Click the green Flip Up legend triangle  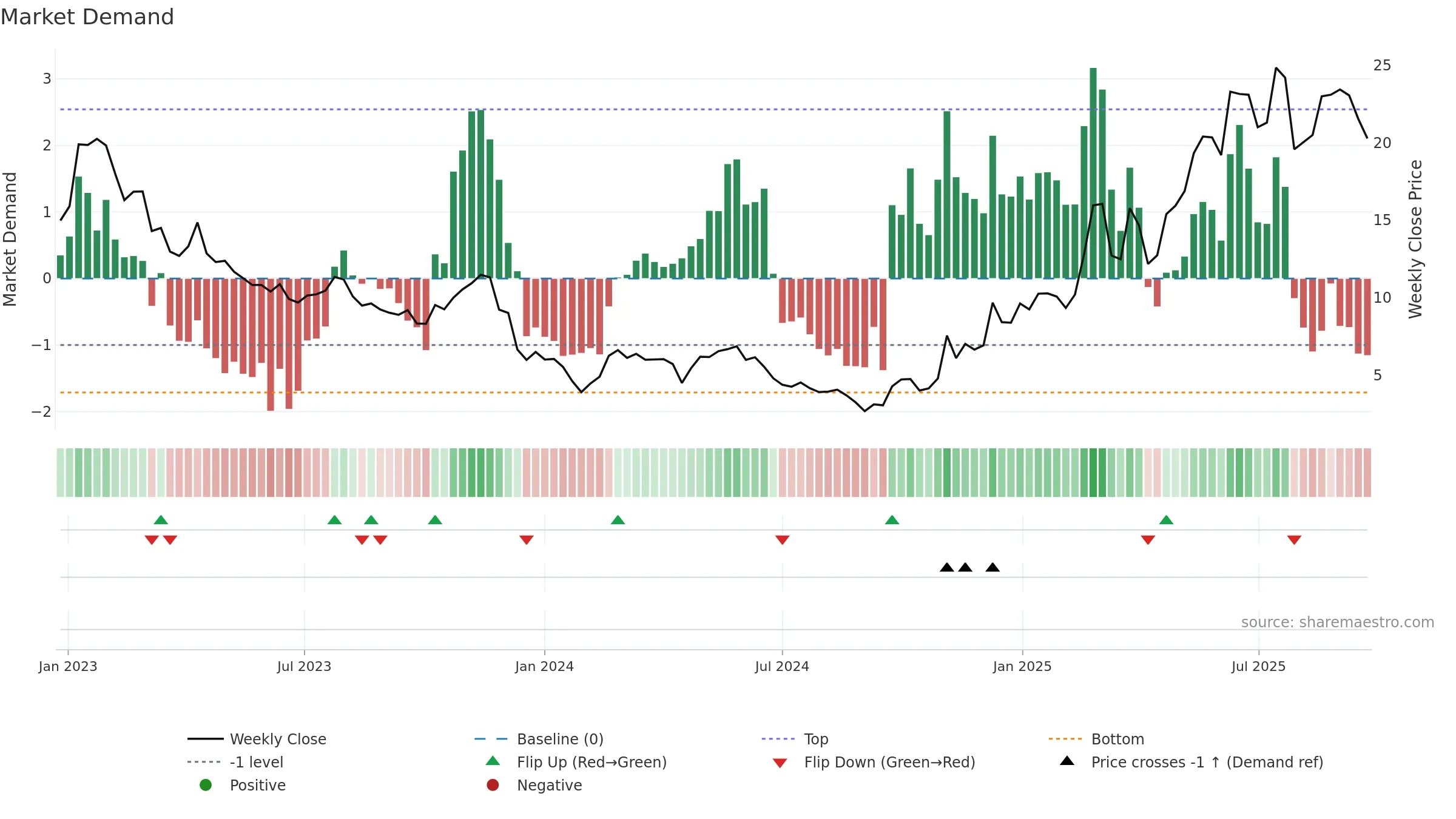493,761
